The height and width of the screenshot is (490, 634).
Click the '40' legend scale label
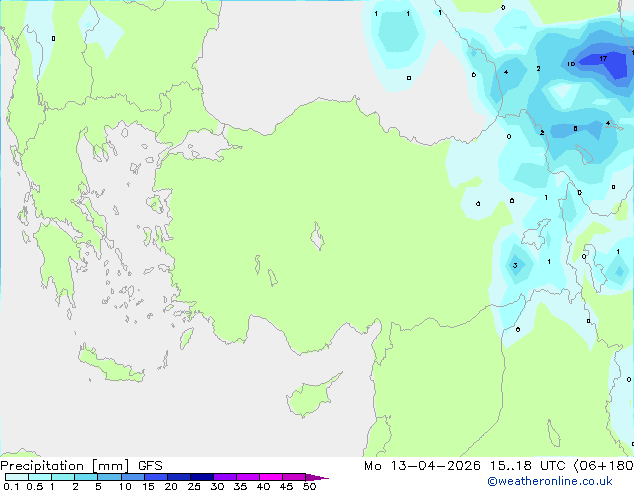pos(263,486)
